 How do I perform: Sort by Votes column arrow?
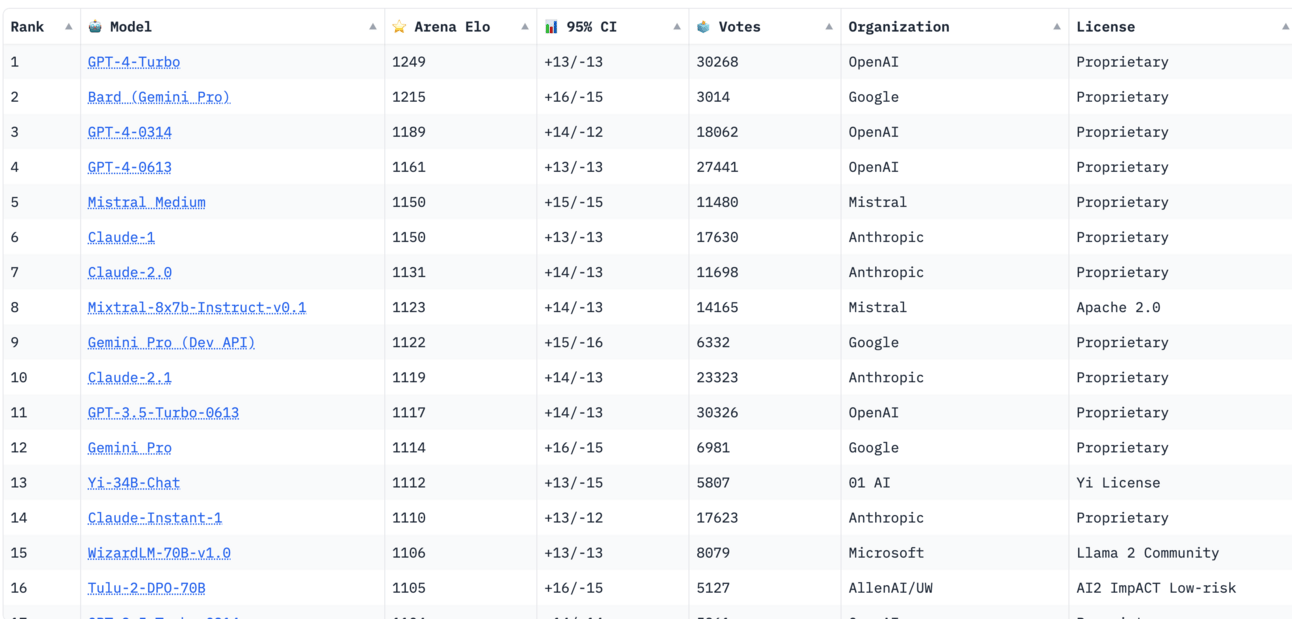click(x=829, y=27)
